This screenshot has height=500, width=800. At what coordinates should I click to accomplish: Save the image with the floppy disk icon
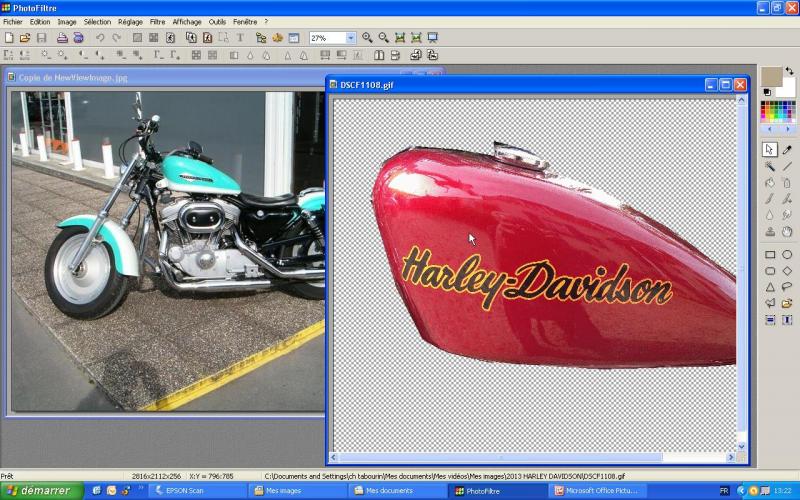pos(41,38)
